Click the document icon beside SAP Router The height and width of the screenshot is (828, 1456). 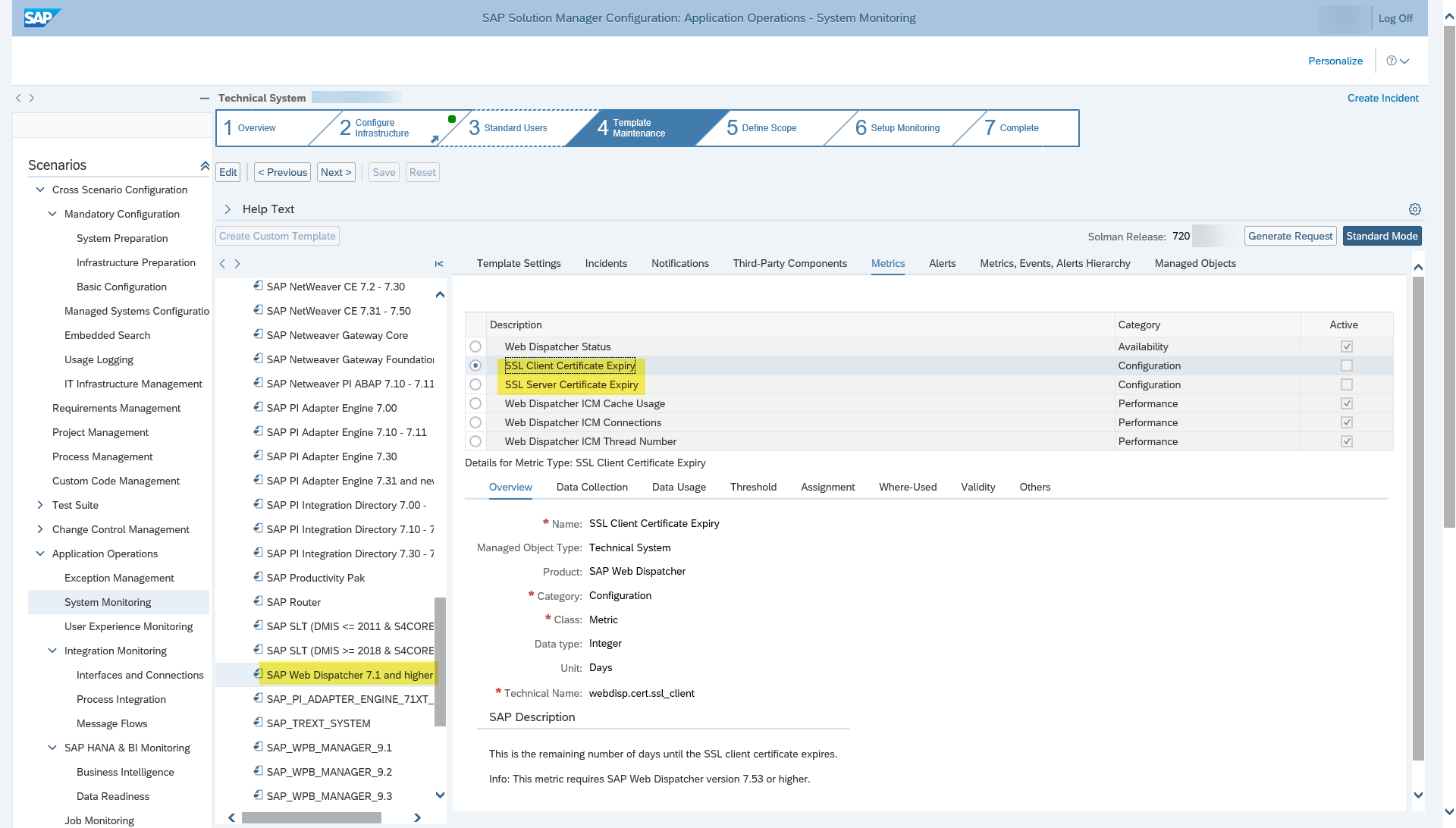258,601
